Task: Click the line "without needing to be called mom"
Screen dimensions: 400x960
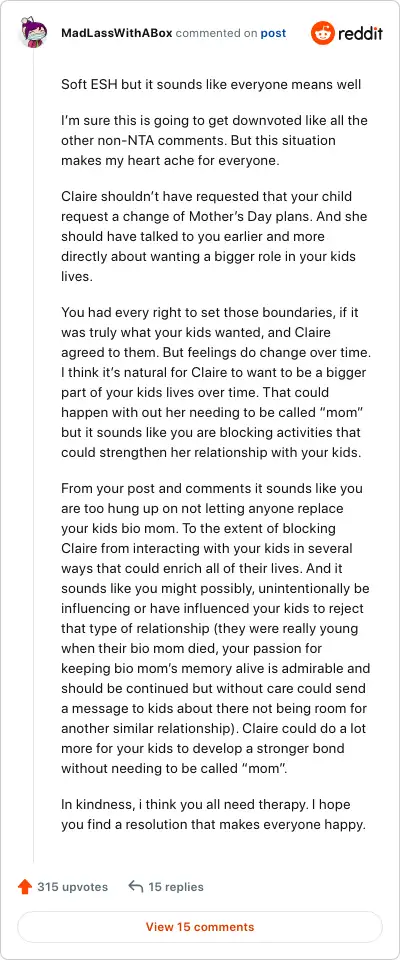Action: (x=175, y=767)
